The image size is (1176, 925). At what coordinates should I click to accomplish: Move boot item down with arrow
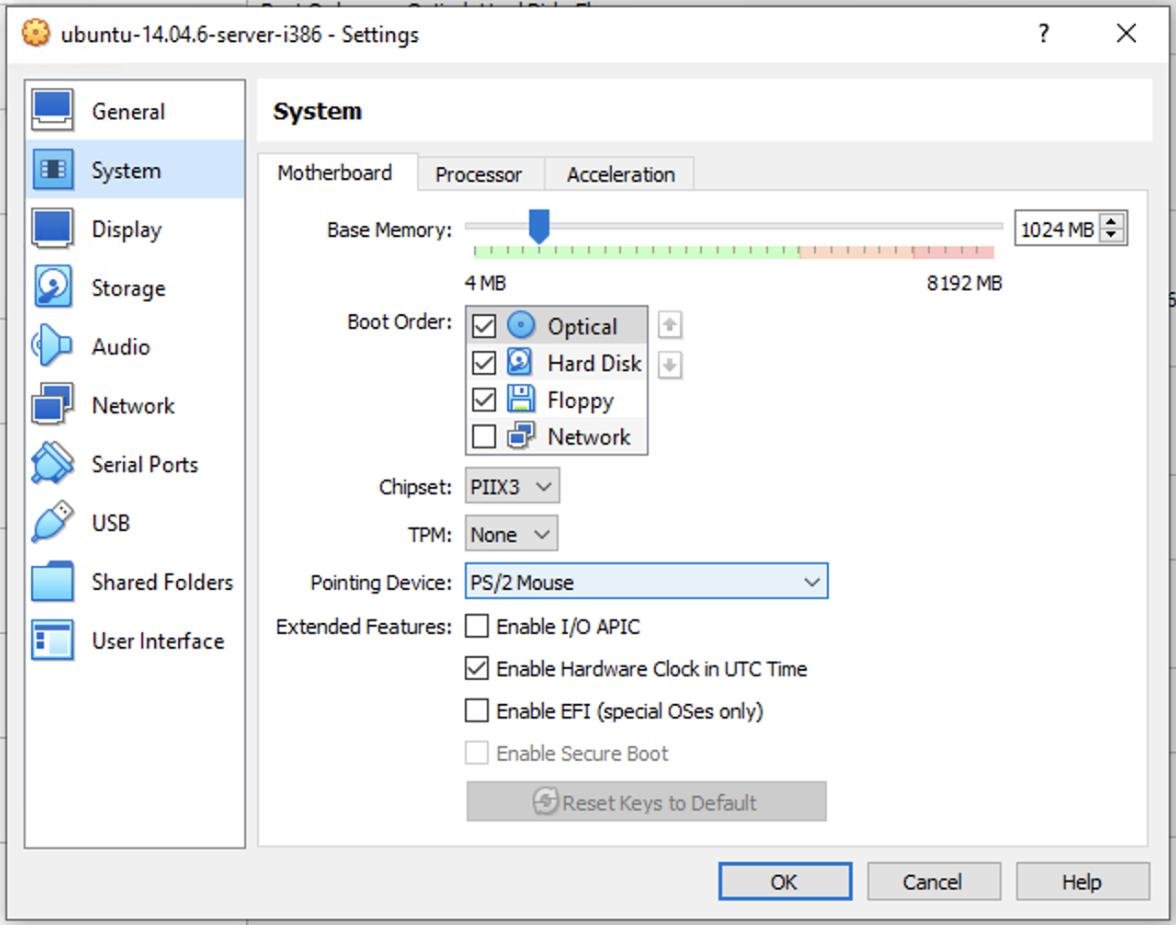[670, 365]
